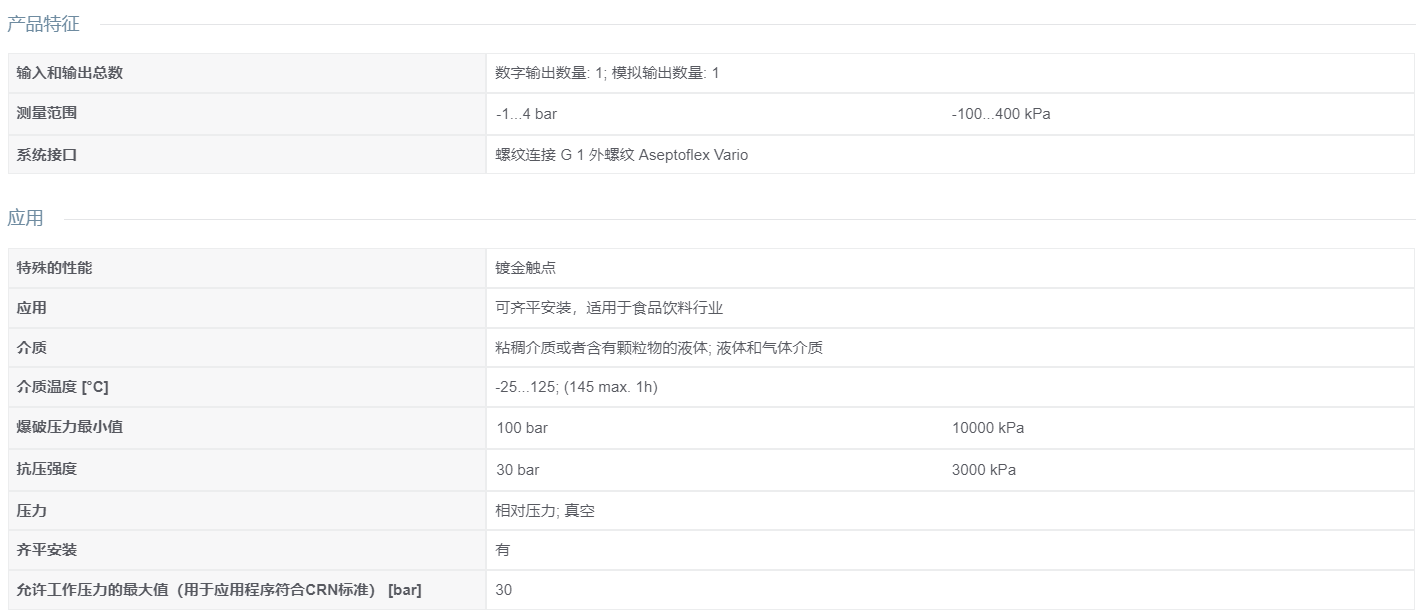Click the 3000 kPa value
This screenshot has height=616, width=1422.
pos(984,470)
